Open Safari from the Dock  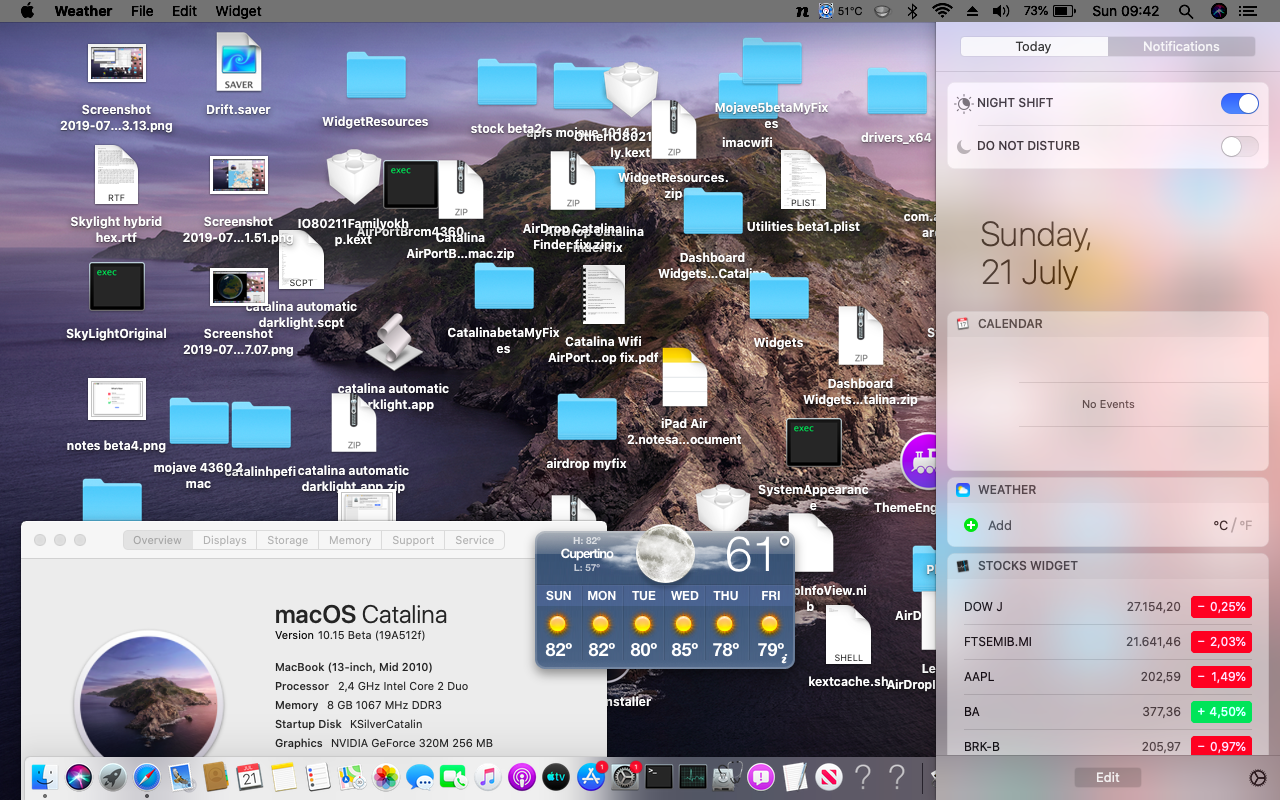(x=147, y=776)
